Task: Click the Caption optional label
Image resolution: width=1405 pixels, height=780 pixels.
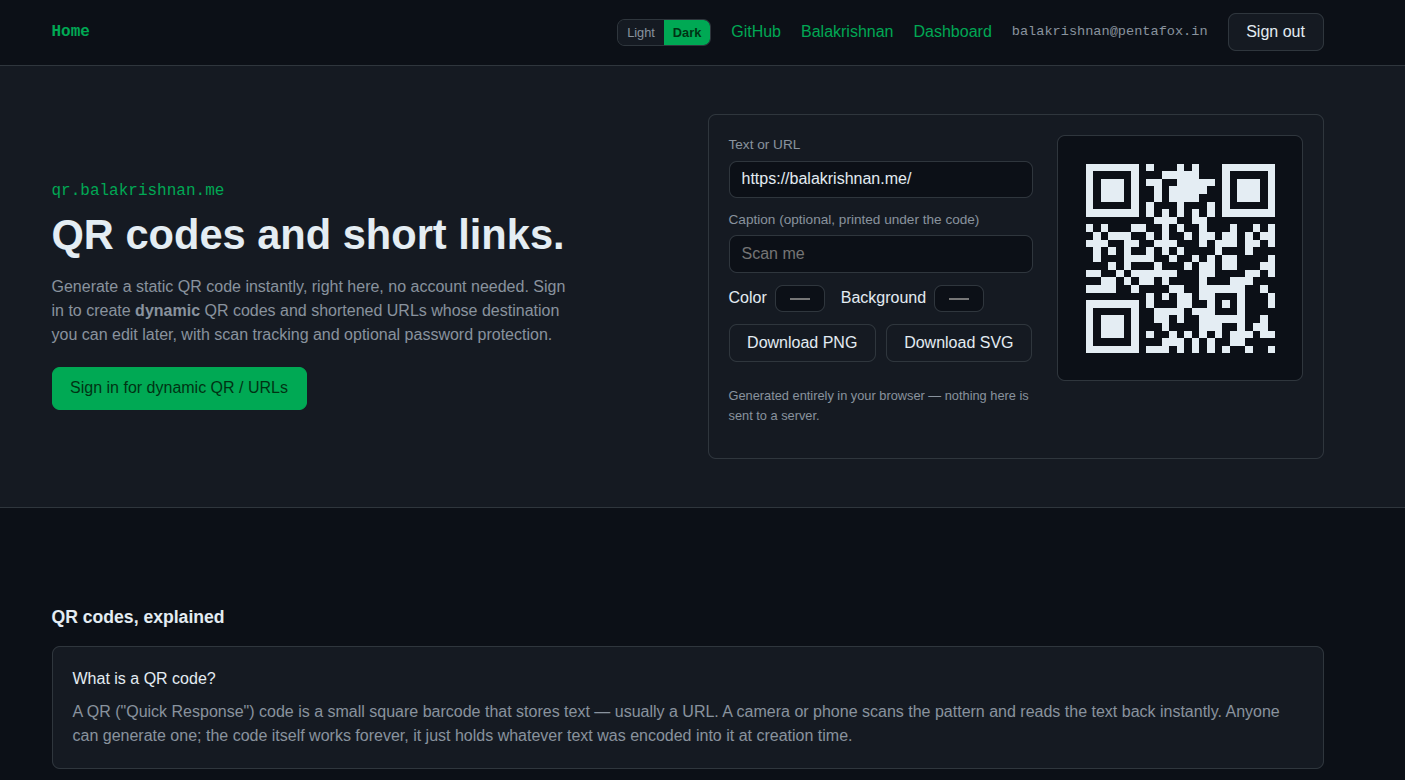Action: click(x=854, y=220)
